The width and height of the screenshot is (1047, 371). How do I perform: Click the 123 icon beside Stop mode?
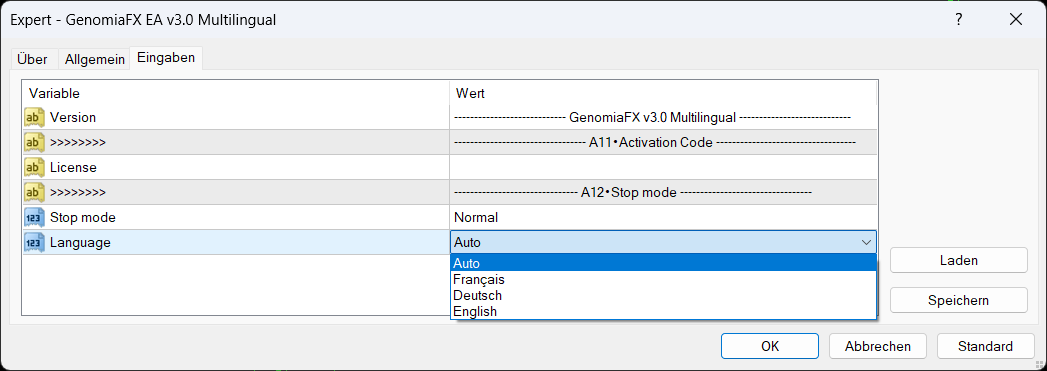click(34, 218)
